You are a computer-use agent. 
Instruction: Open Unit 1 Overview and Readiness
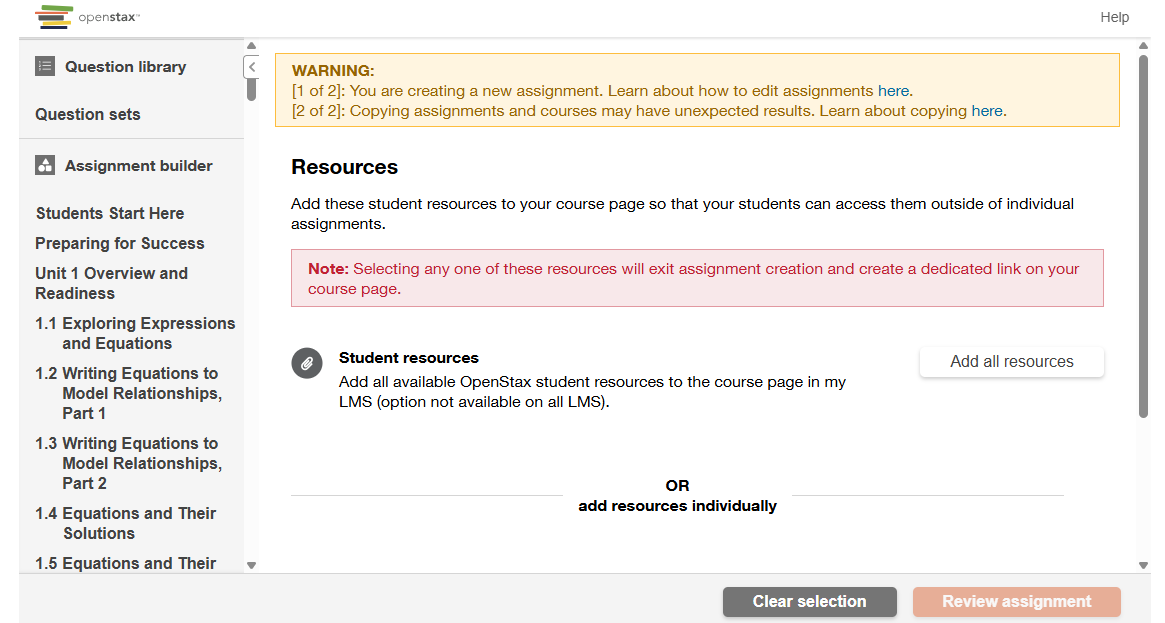pos(111,283)
